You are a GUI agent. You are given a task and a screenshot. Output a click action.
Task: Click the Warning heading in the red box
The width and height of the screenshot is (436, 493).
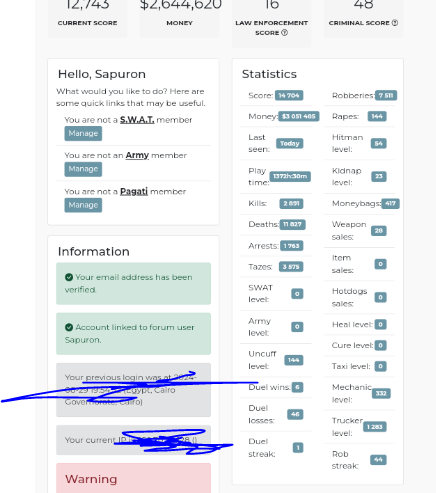(x=91, y=479)
